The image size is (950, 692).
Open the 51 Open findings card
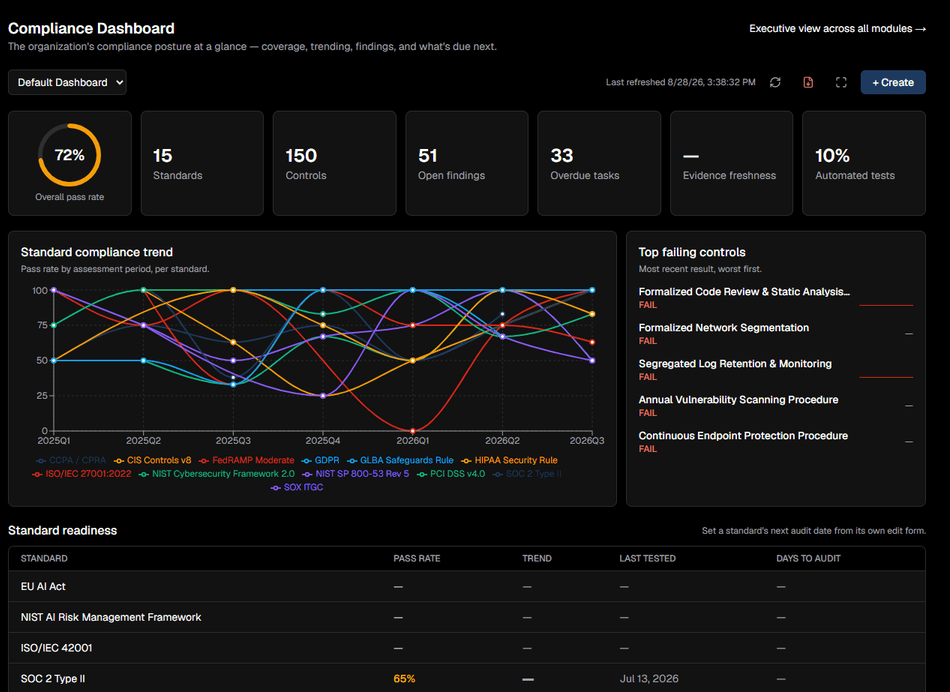pyautogui.click(x=467, y=163)
